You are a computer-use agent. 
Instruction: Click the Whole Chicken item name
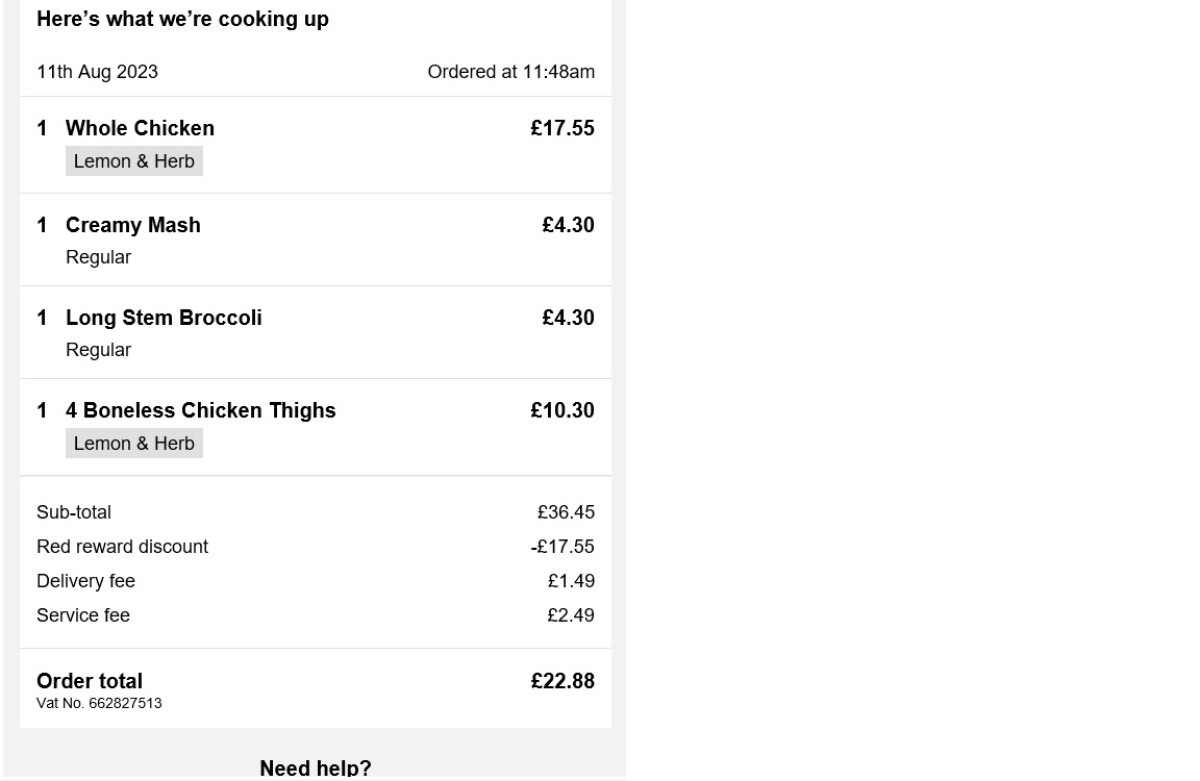139,128
